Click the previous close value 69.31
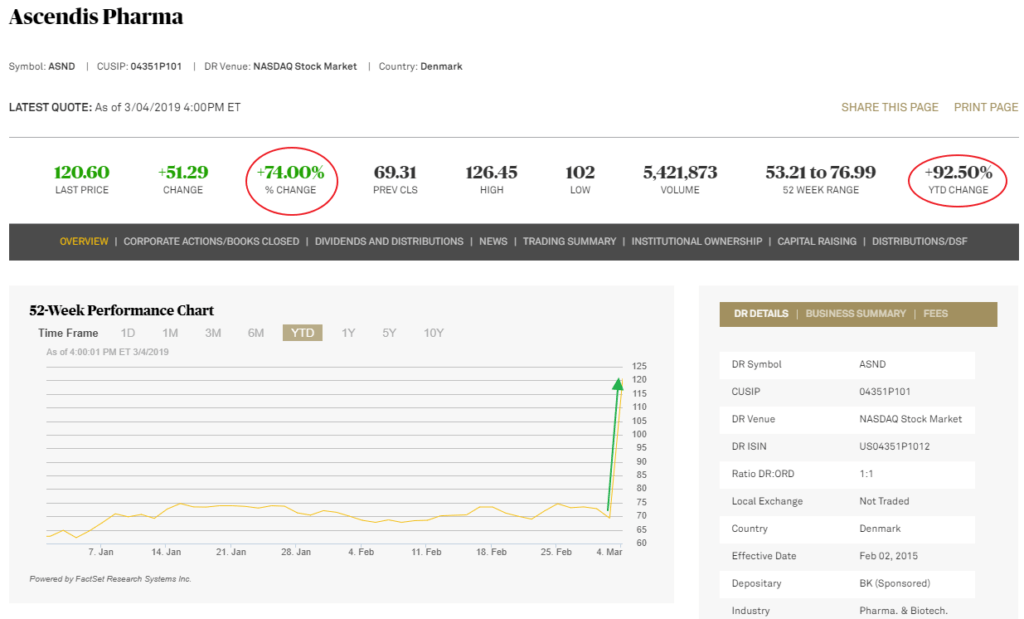Viewport: 1024px width, 619px height. tap(395, 172)
